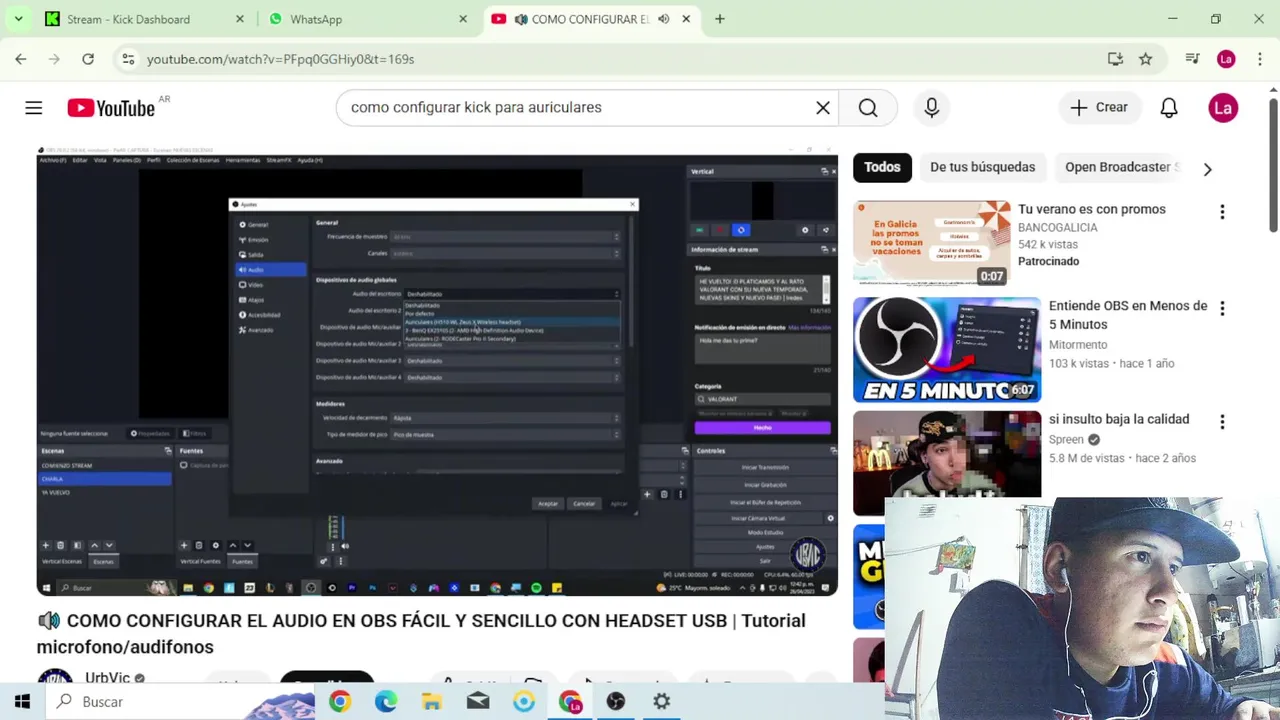Click the video title text
Image resolution: width=1280 pixels, height=720 pixels.
[421, 633]
